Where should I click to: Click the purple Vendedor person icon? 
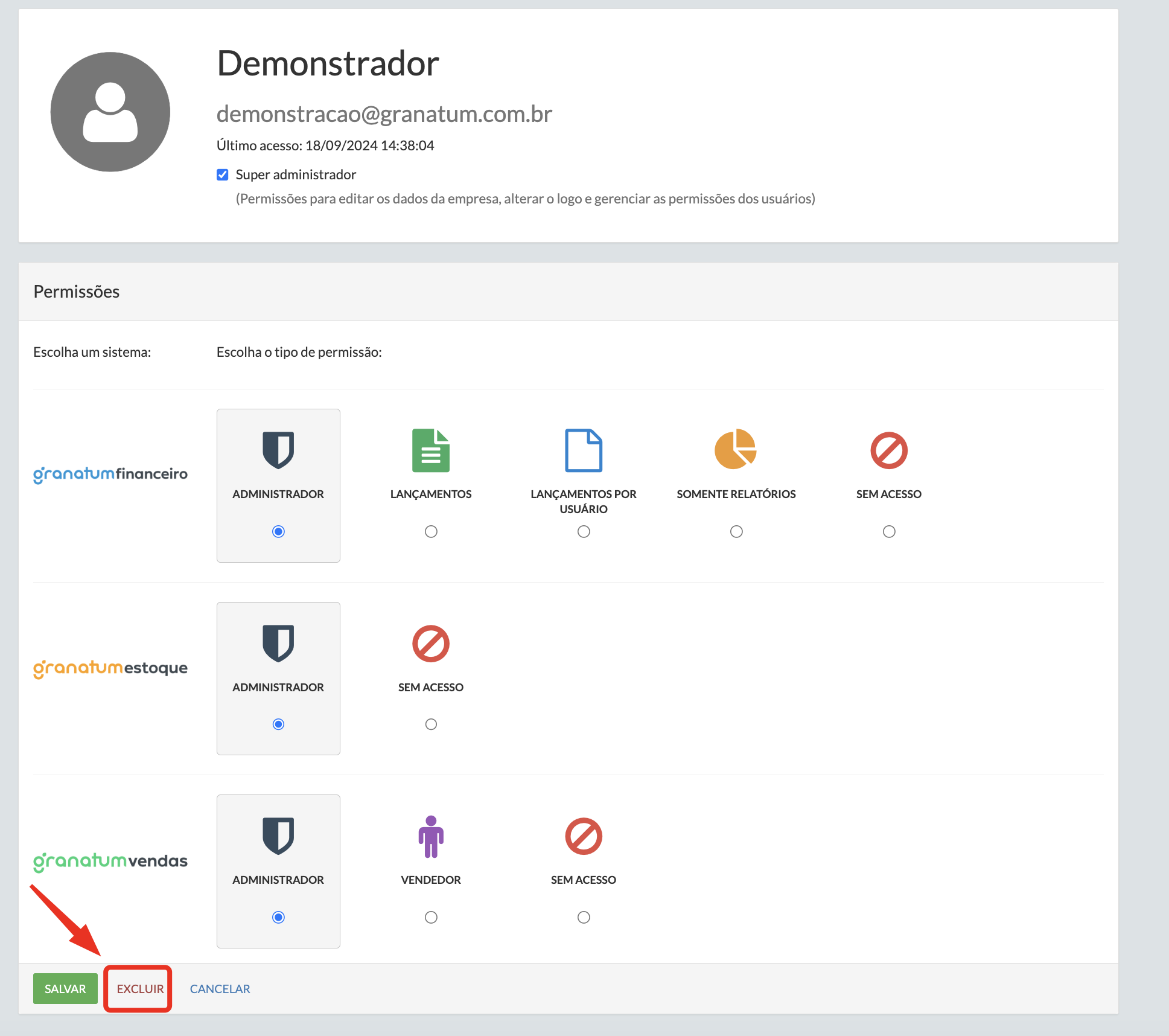click(x=431, y=836)
